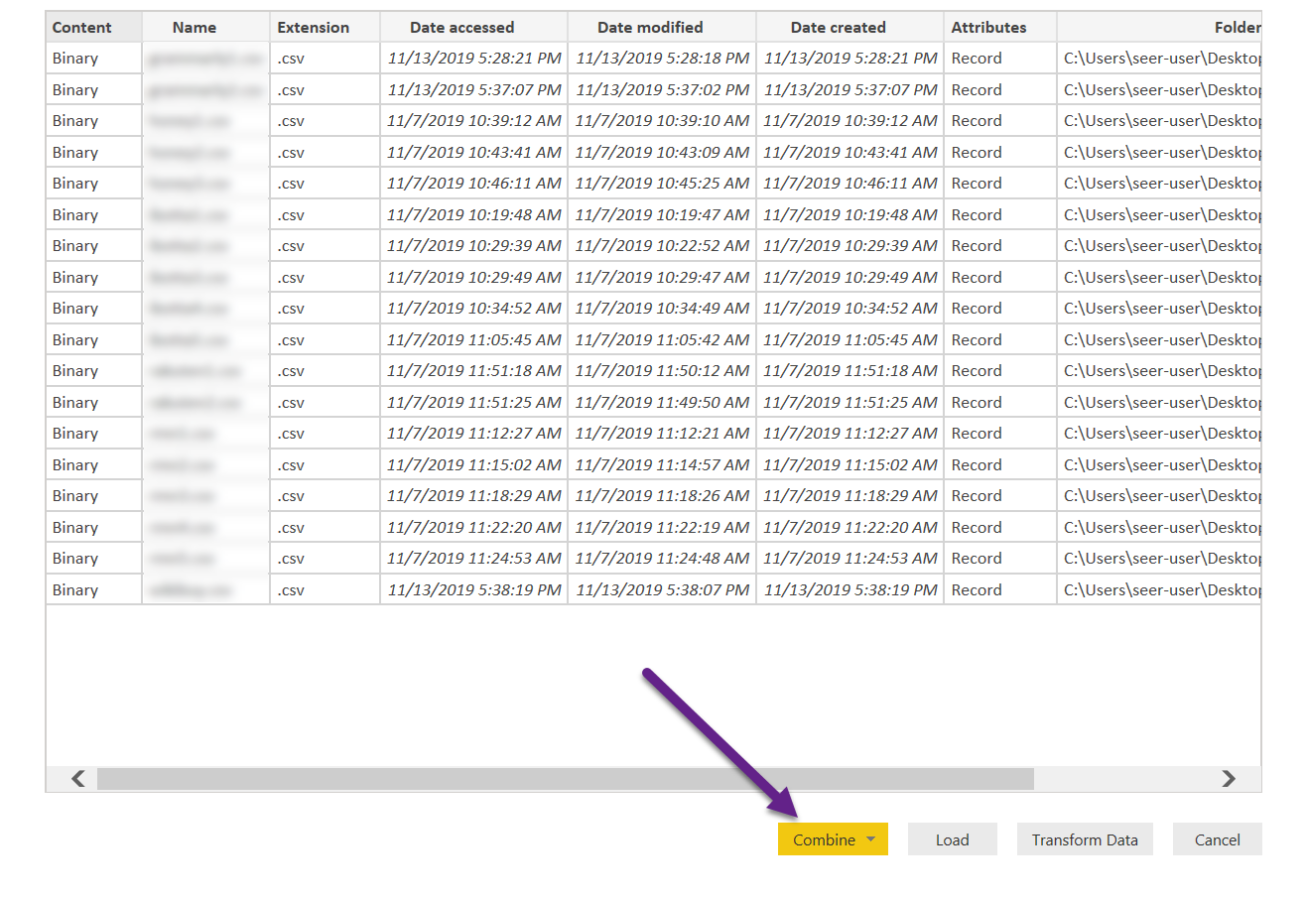Screen dimensions: 1306x900
Task: Click the Date modified column header
Action: tap(650, 27)
